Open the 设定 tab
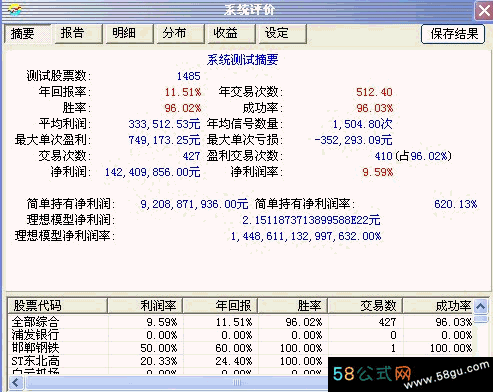 pos(282,33)
